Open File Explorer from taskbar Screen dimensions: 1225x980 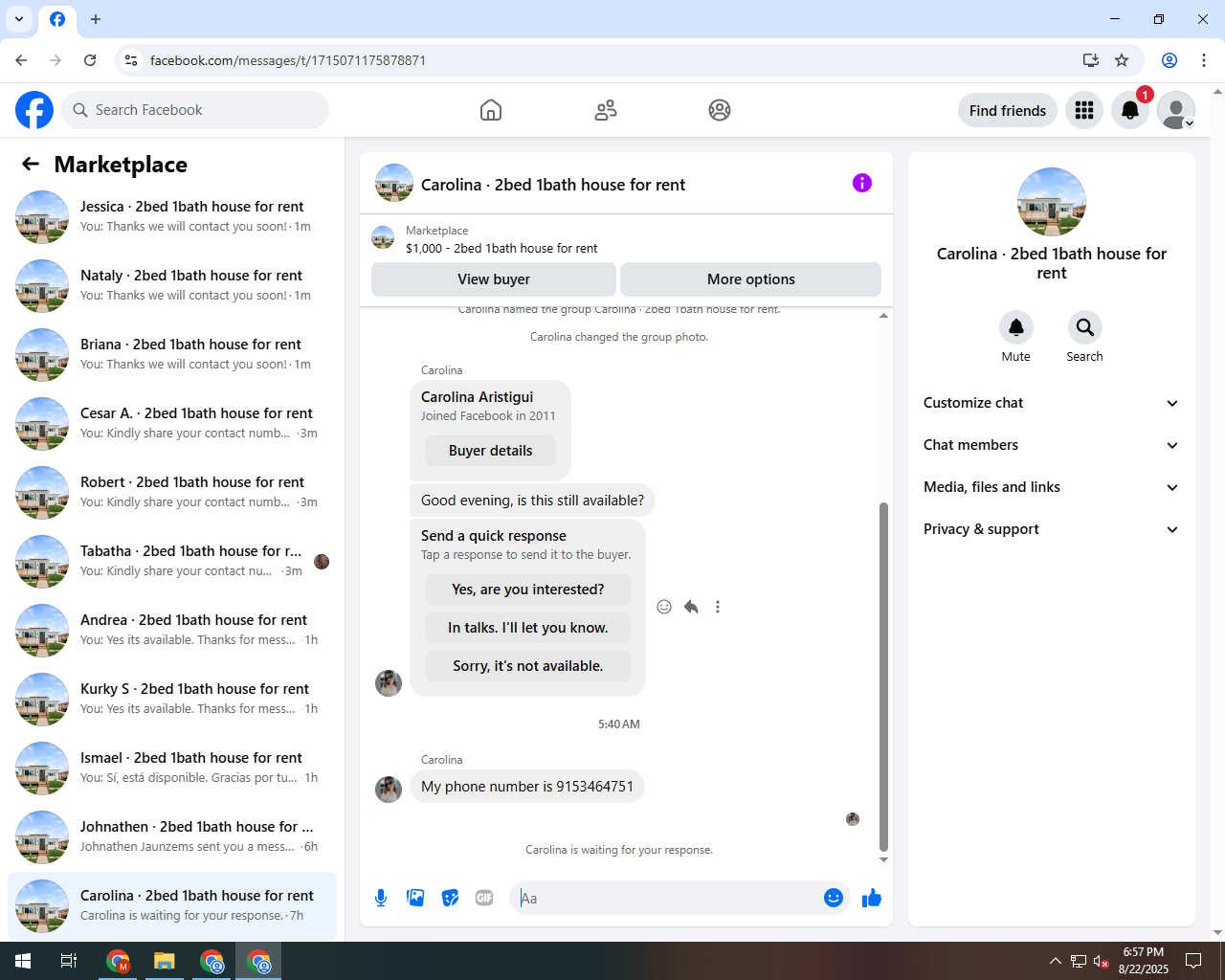165,961
